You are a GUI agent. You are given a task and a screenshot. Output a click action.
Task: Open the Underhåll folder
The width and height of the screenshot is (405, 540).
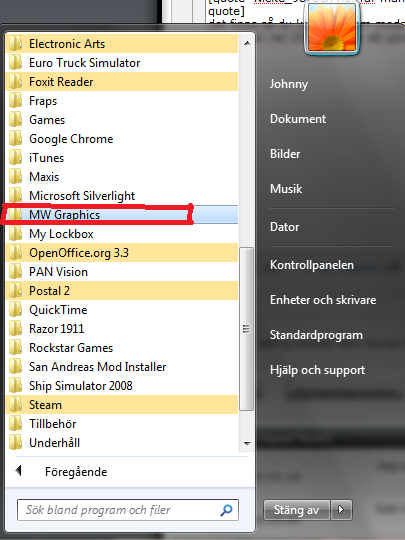122,443
